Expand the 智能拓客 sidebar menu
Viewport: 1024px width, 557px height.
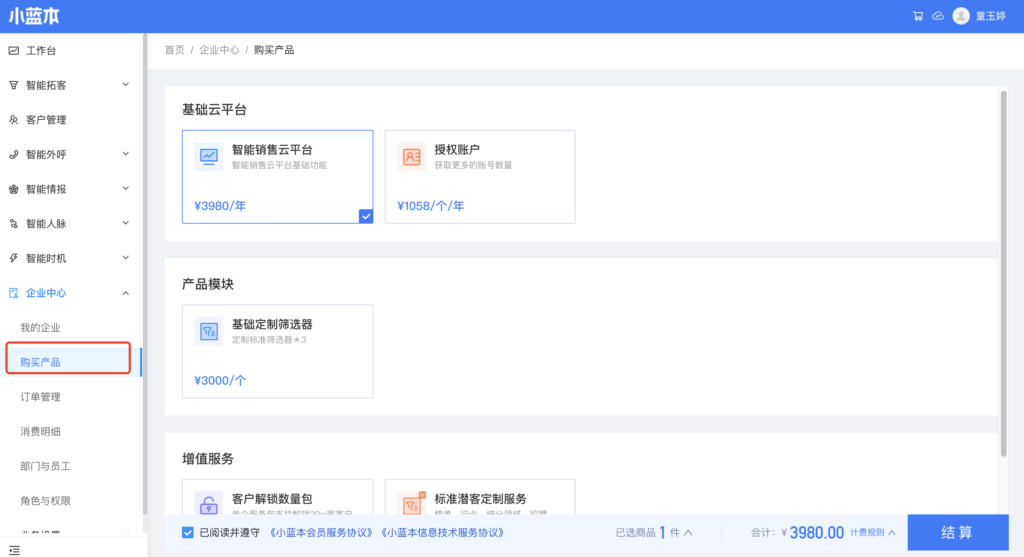point(126,85)
